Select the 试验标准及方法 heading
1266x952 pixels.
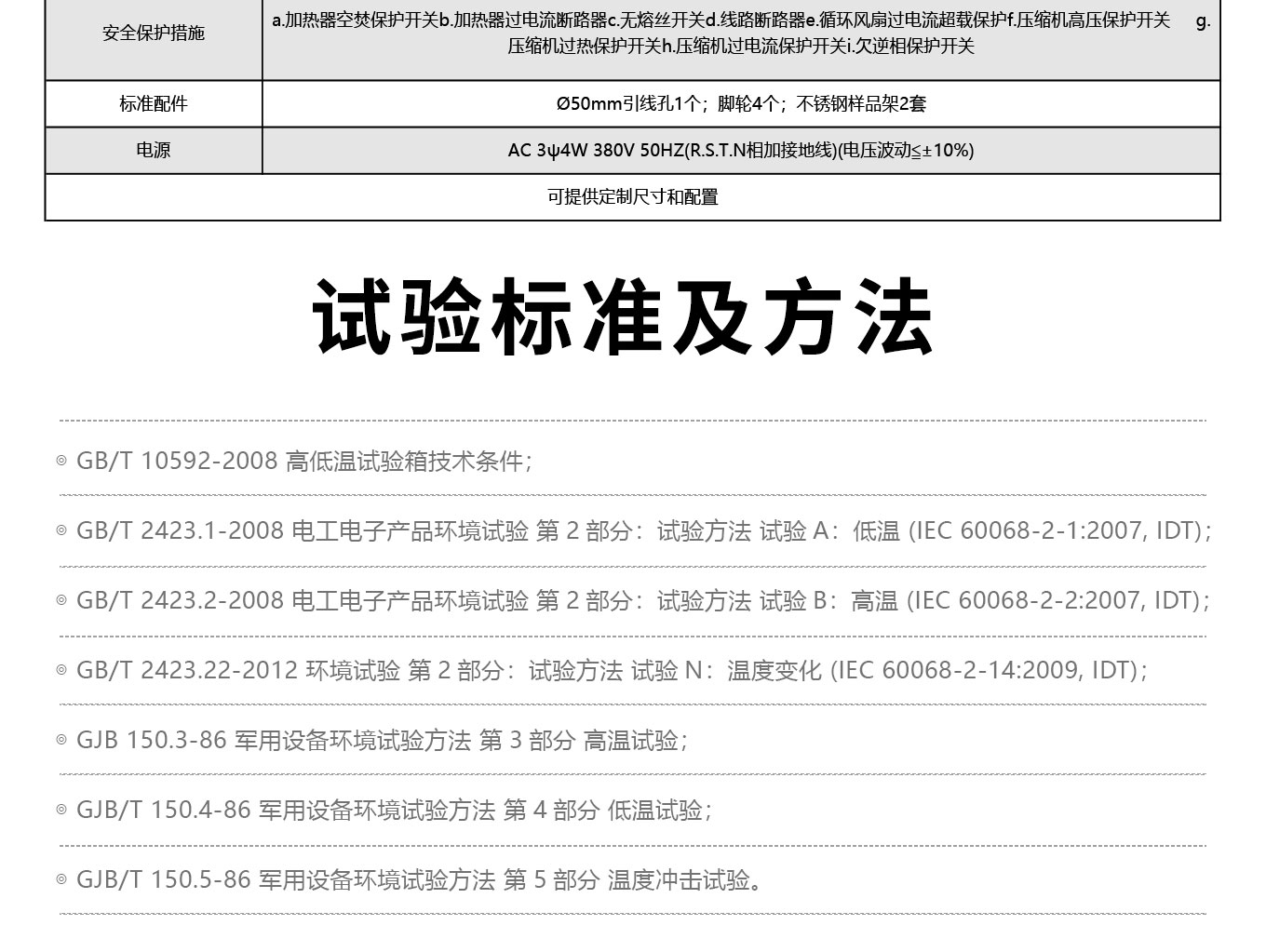tap(623, 316)
